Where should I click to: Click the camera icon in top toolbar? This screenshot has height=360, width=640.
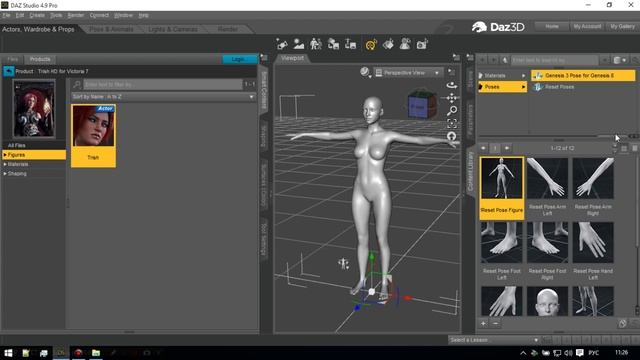point(422,44)
